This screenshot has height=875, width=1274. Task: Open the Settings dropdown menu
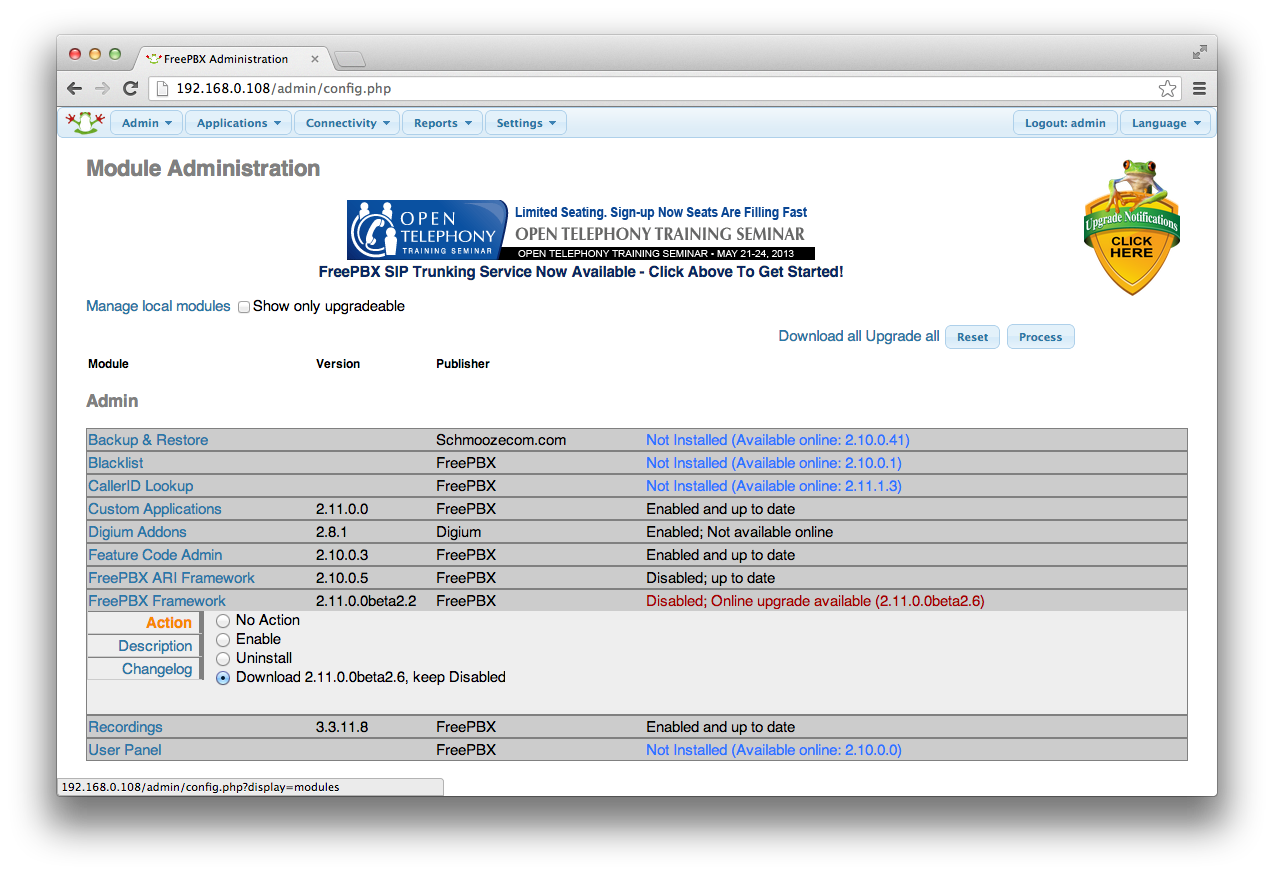click(526, 123)
